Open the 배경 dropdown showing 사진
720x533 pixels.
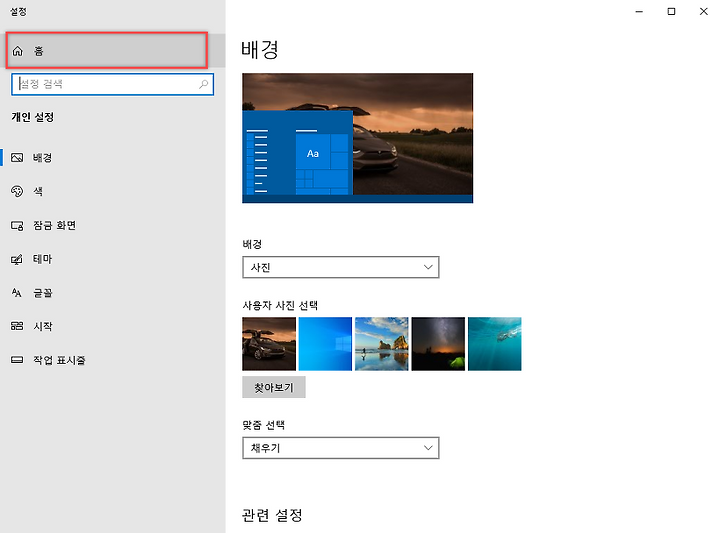pos(341,267)
